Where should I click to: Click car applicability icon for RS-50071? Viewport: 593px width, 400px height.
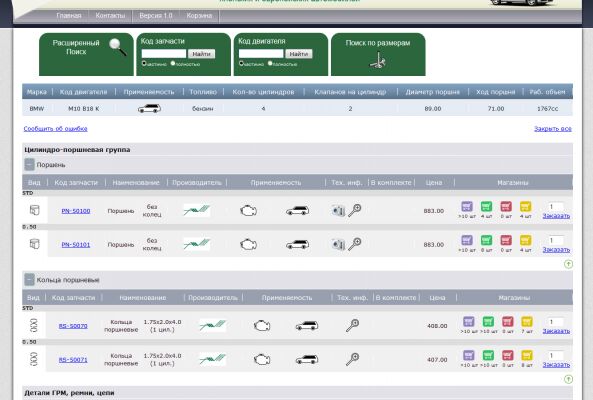tap(307, 360)
